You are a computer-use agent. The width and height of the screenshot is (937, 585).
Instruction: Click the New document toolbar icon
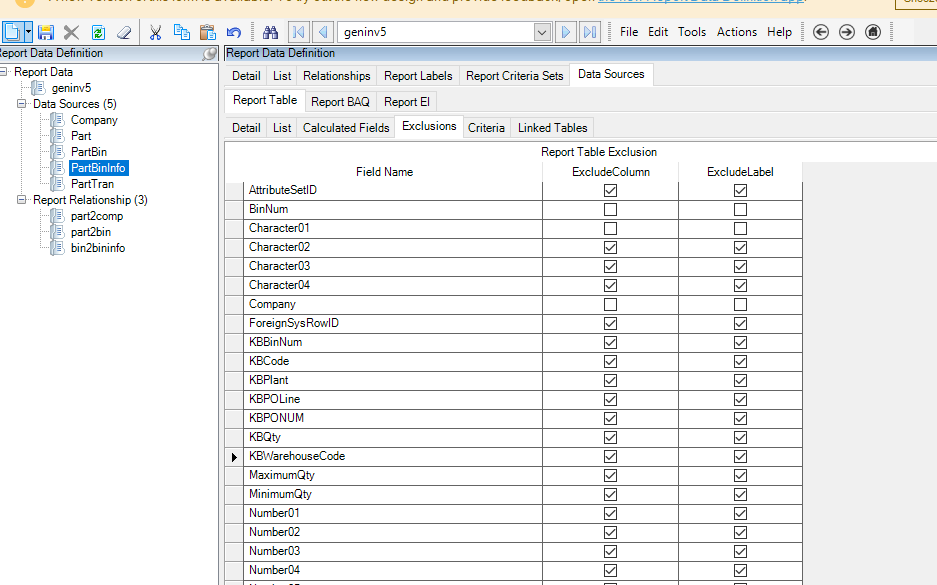coord(13,32)
